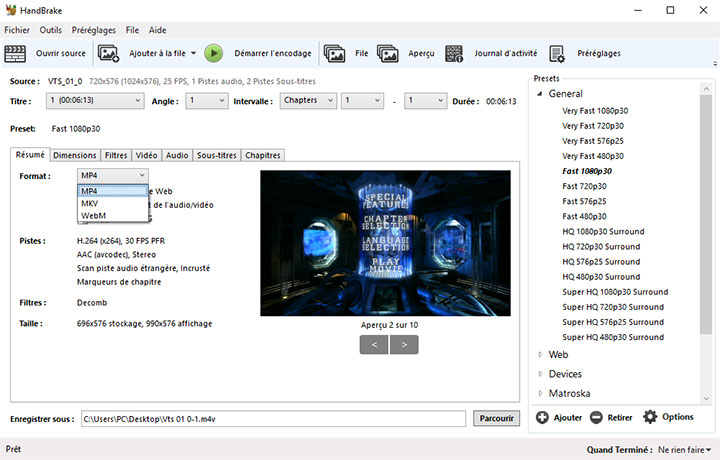Click the Journal d'activité label
720x460 pixels.
tap(506, 53)
